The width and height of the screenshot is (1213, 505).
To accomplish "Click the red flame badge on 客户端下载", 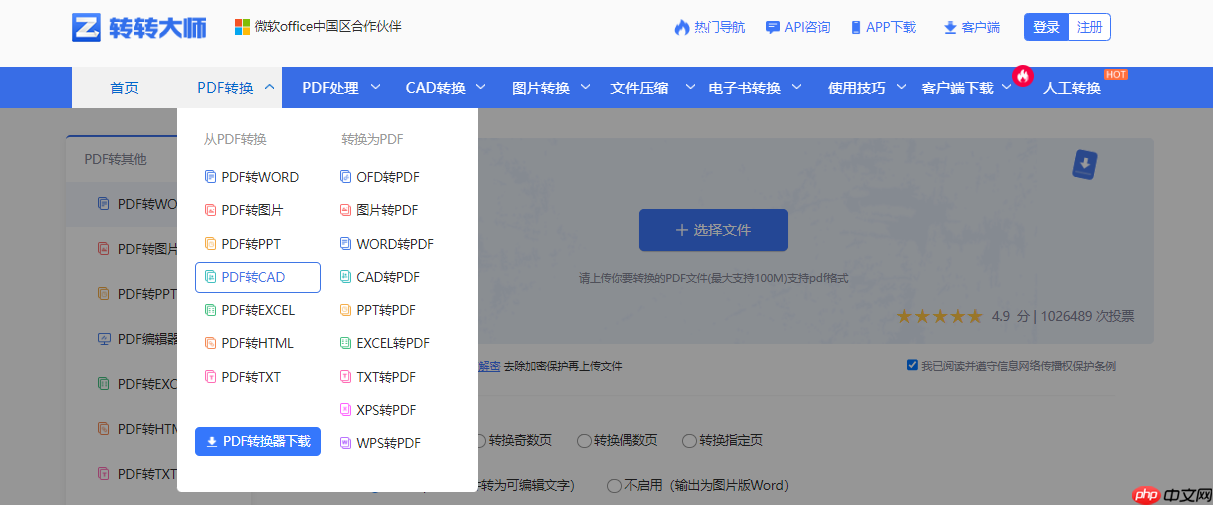I will [1022, 75].
